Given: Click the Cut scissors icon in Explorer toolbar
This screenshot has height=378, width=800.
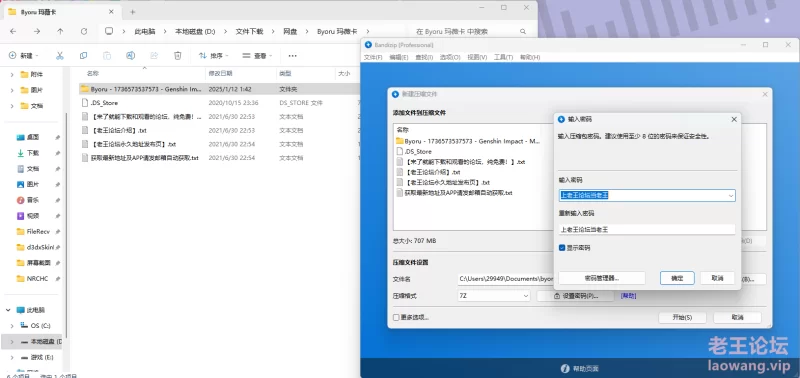Looking at the screenshot, I should [60, 56].
